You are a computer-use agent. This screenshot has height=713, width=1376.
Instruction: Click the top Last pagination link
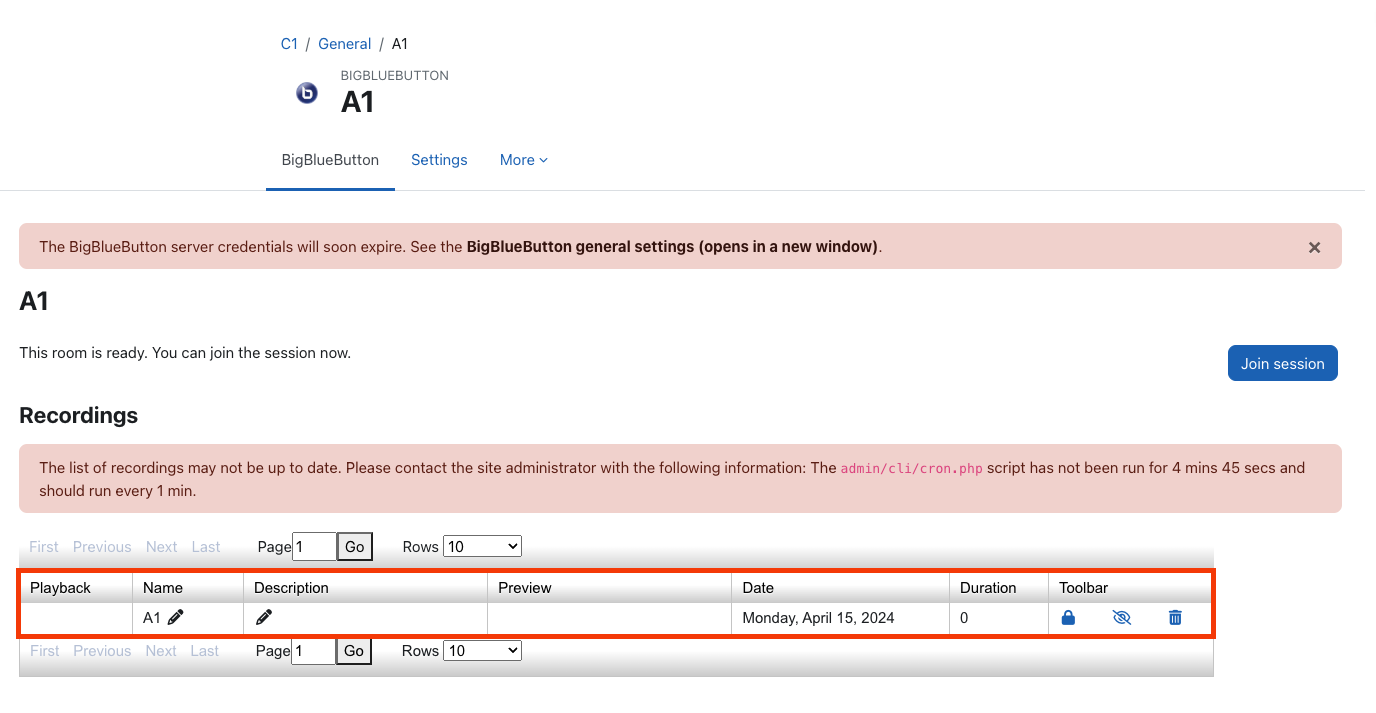pos(206,547)
